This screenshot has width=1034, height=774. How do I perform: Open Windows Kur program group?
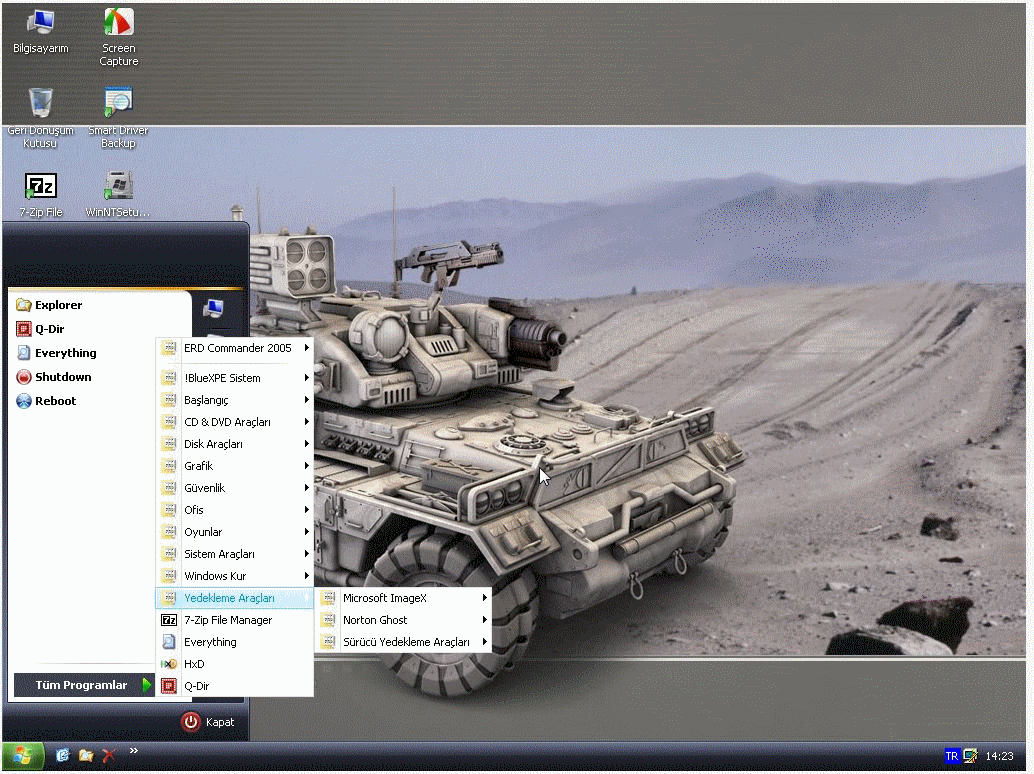pyautogui.click(x=234, y=576)
